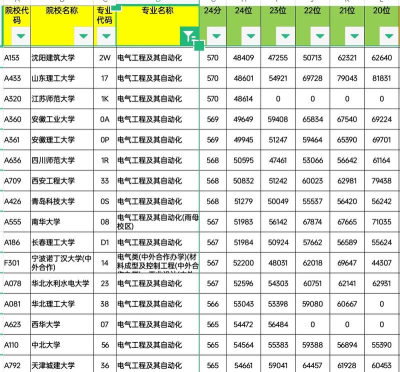Select school code cell A433
The width and height of the screenshot is (400, 372).
tap(16, 78)
